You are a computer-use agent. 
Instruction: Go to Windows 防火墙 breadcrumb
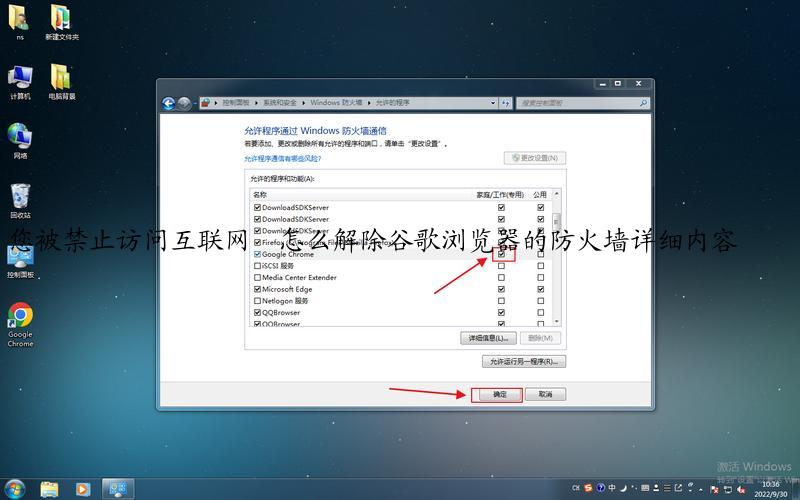[x=336, y=103]
